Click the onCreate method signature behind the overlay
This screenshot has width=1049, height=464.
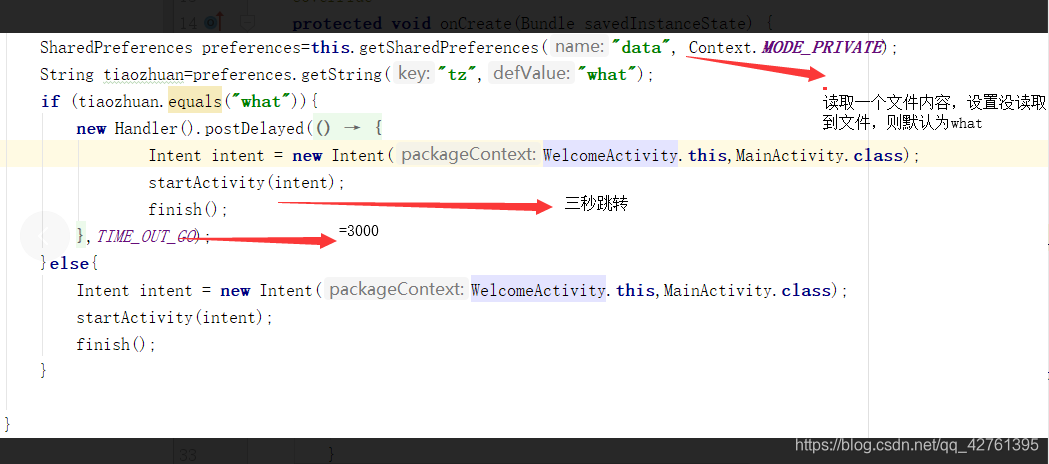[x=532, y=23]
